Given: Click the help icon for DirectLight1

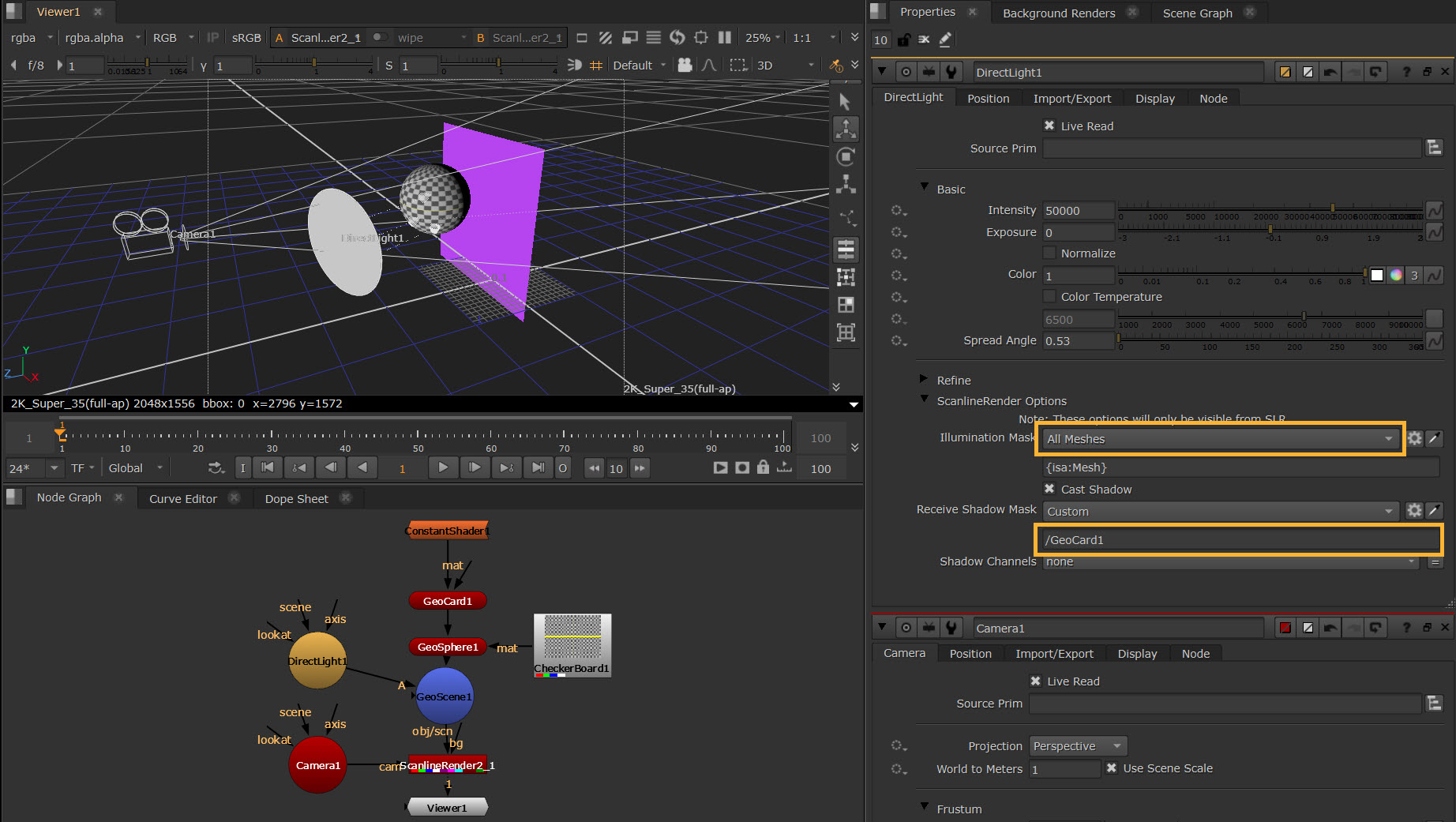Looking at the screenshot, I should 1405,72.
